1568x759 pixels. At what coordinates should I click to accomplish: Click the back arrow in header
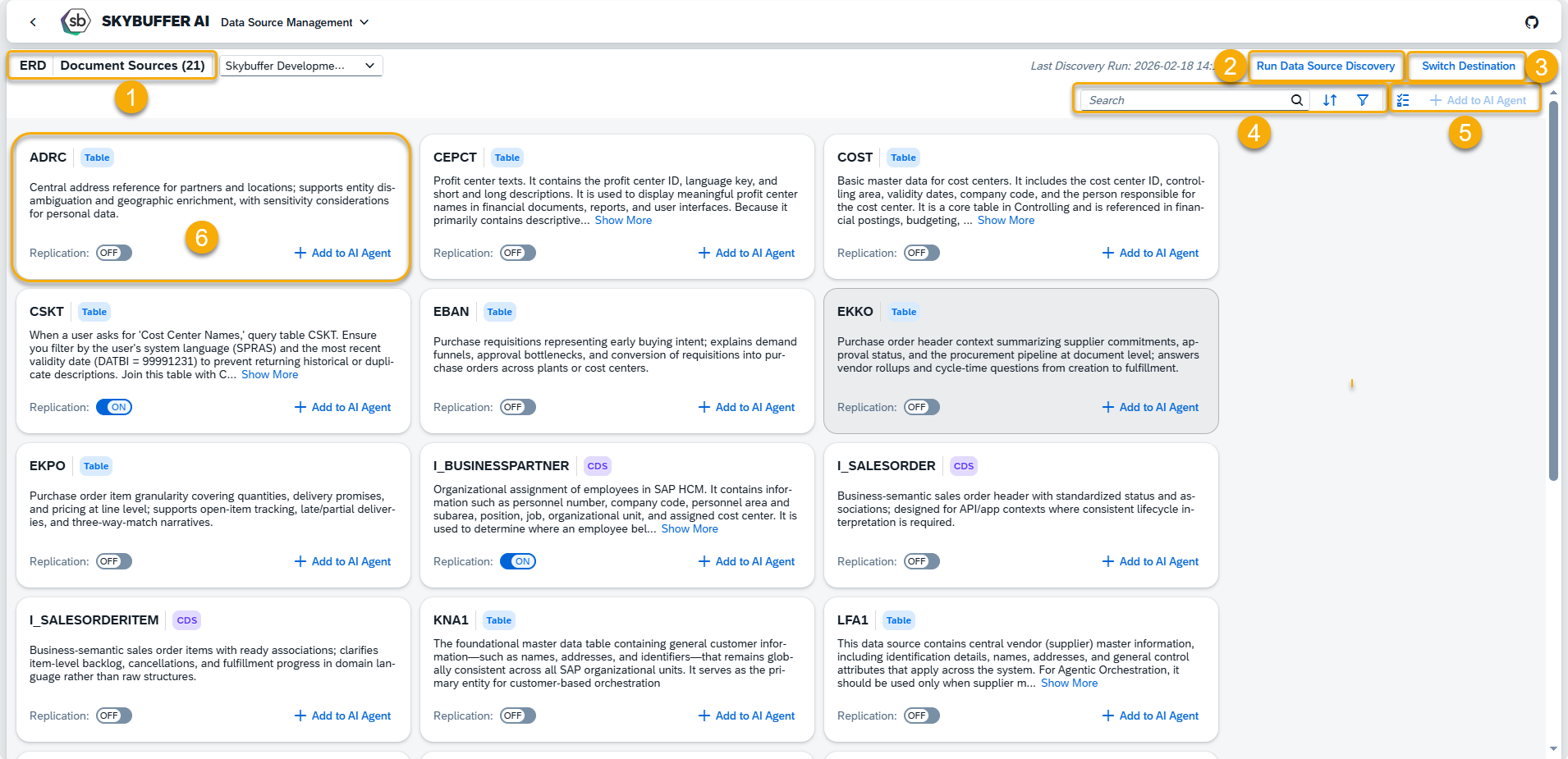pos(33,22)
